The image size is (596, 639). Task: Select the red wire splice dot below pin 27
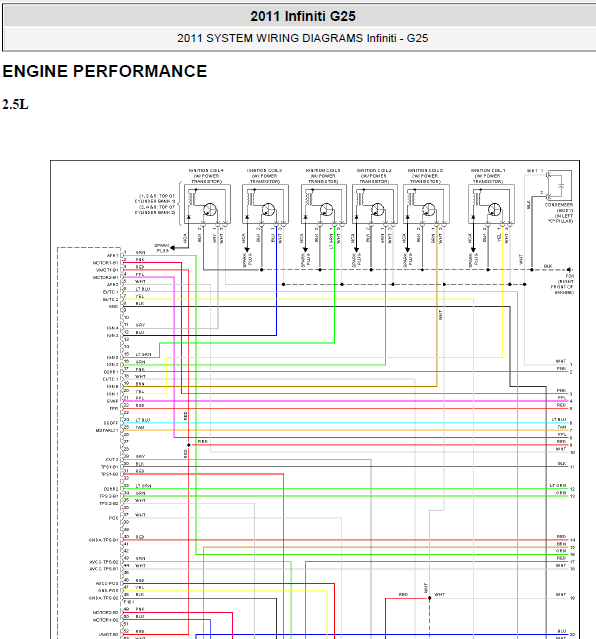[x=188, y=445]
